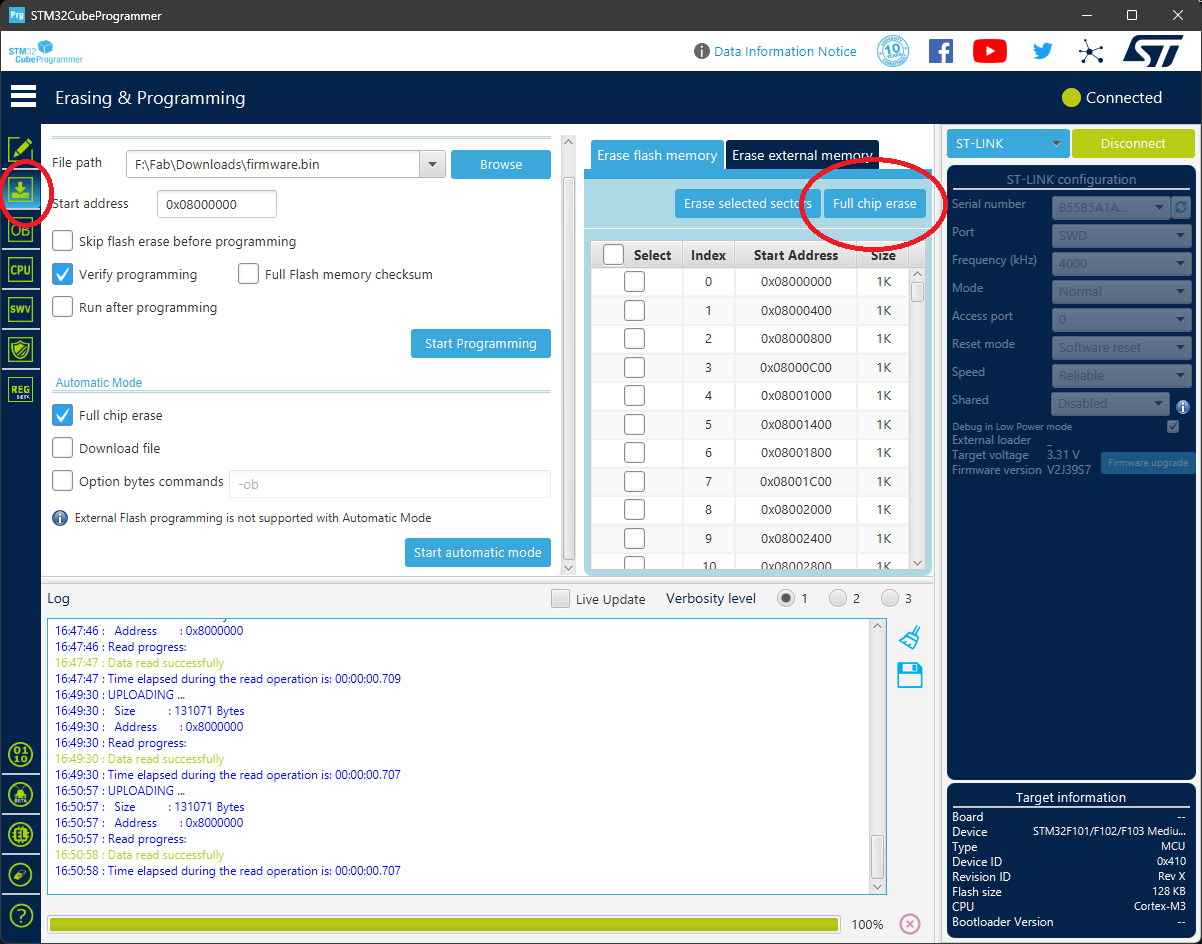This screenshot has width=1202, height=944.
Task: Set verbosity level to 2
Action: tap(838, 598)
